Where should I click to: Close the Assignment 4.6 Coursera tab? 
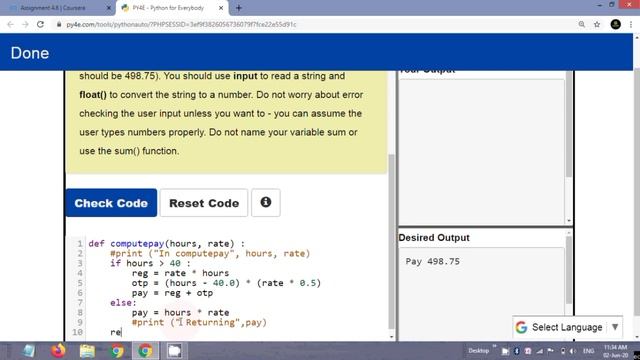coord(109,8)
